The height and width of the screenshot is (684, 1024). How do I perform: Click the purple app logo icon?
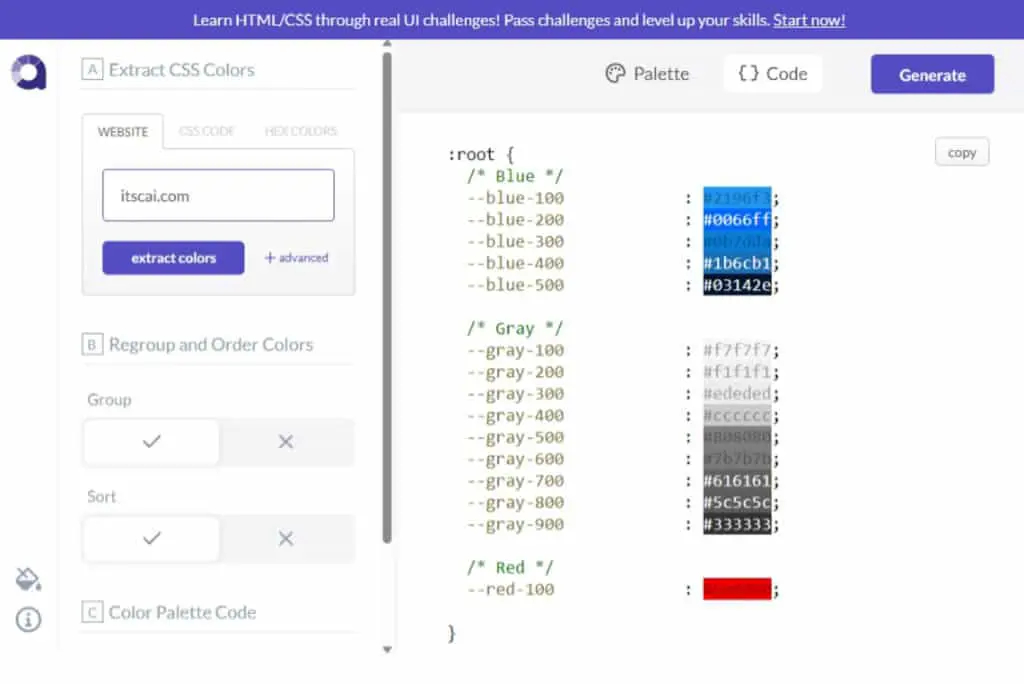[x=29, y=72]
